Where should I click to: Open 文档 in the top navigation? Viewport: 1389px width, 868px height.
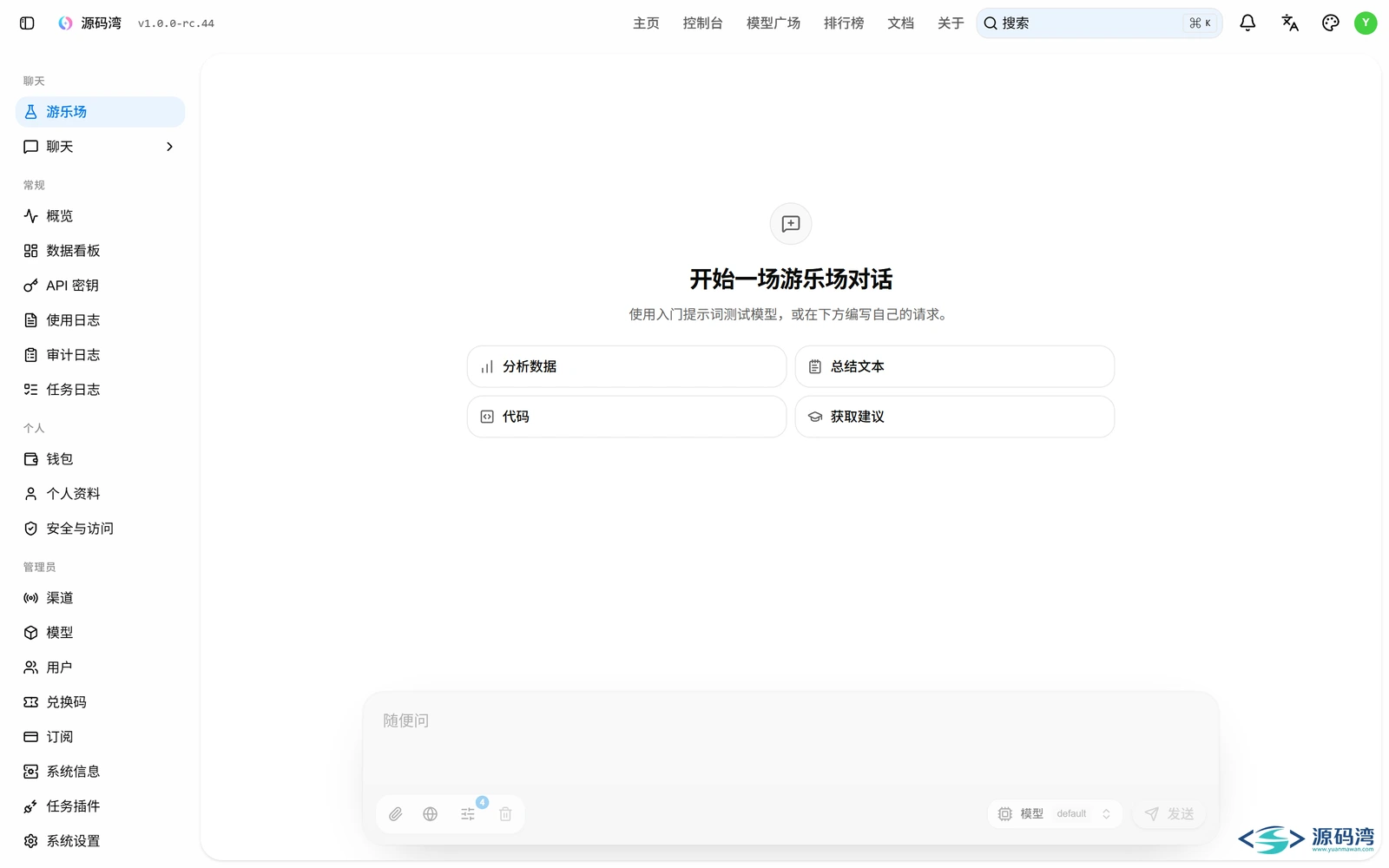pyautogui.click(x=900, y=23)
